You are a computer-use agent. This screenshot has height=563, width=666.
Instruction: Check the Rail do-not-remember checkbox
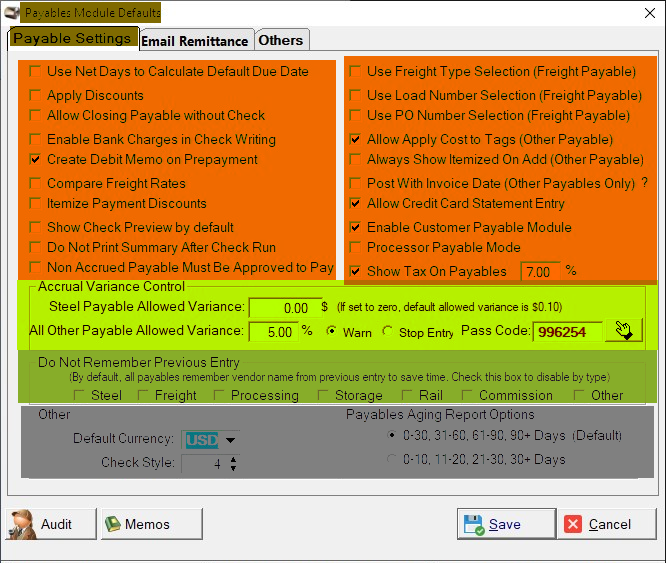(x=407, y=395)
